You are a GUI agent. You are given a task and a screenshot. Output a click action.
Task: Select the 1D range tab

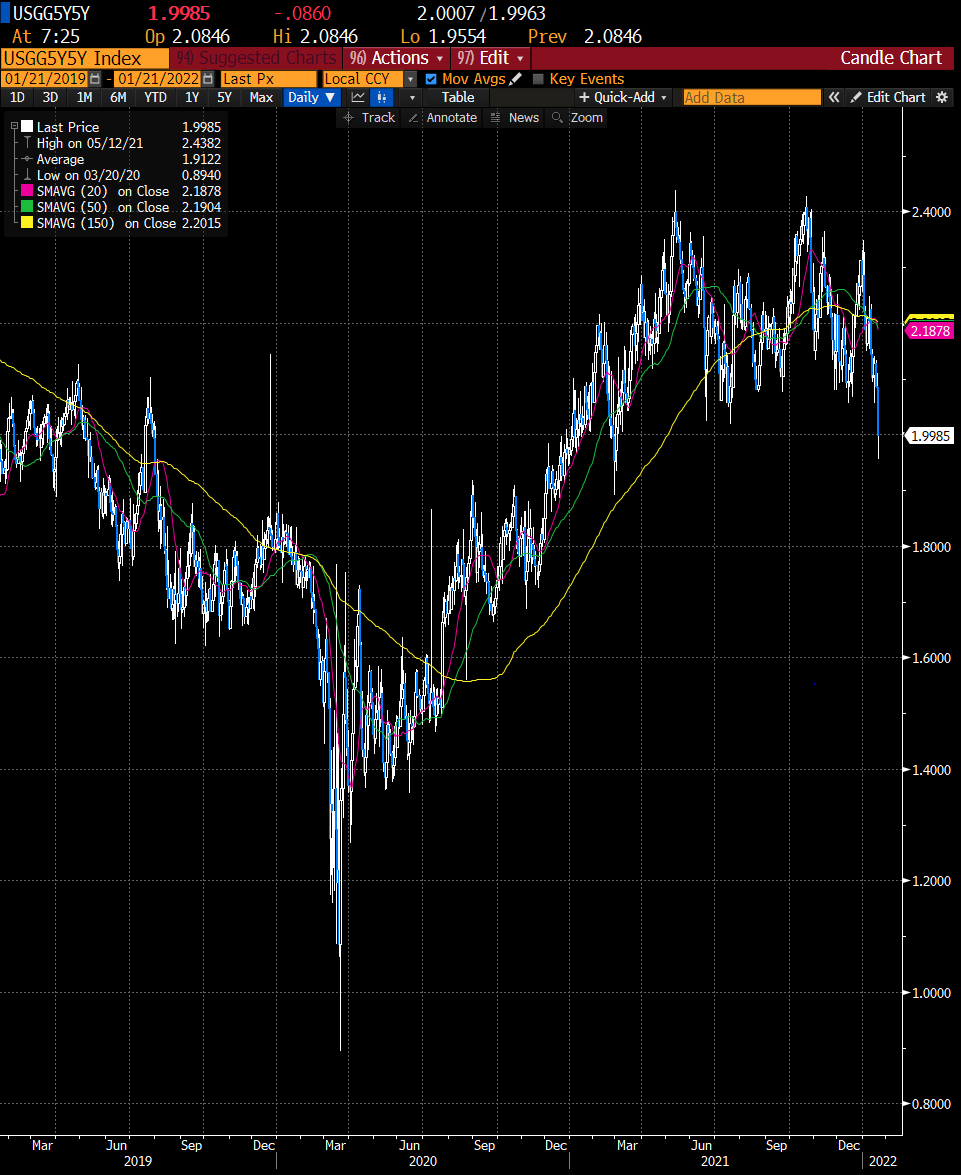point(16,97)
